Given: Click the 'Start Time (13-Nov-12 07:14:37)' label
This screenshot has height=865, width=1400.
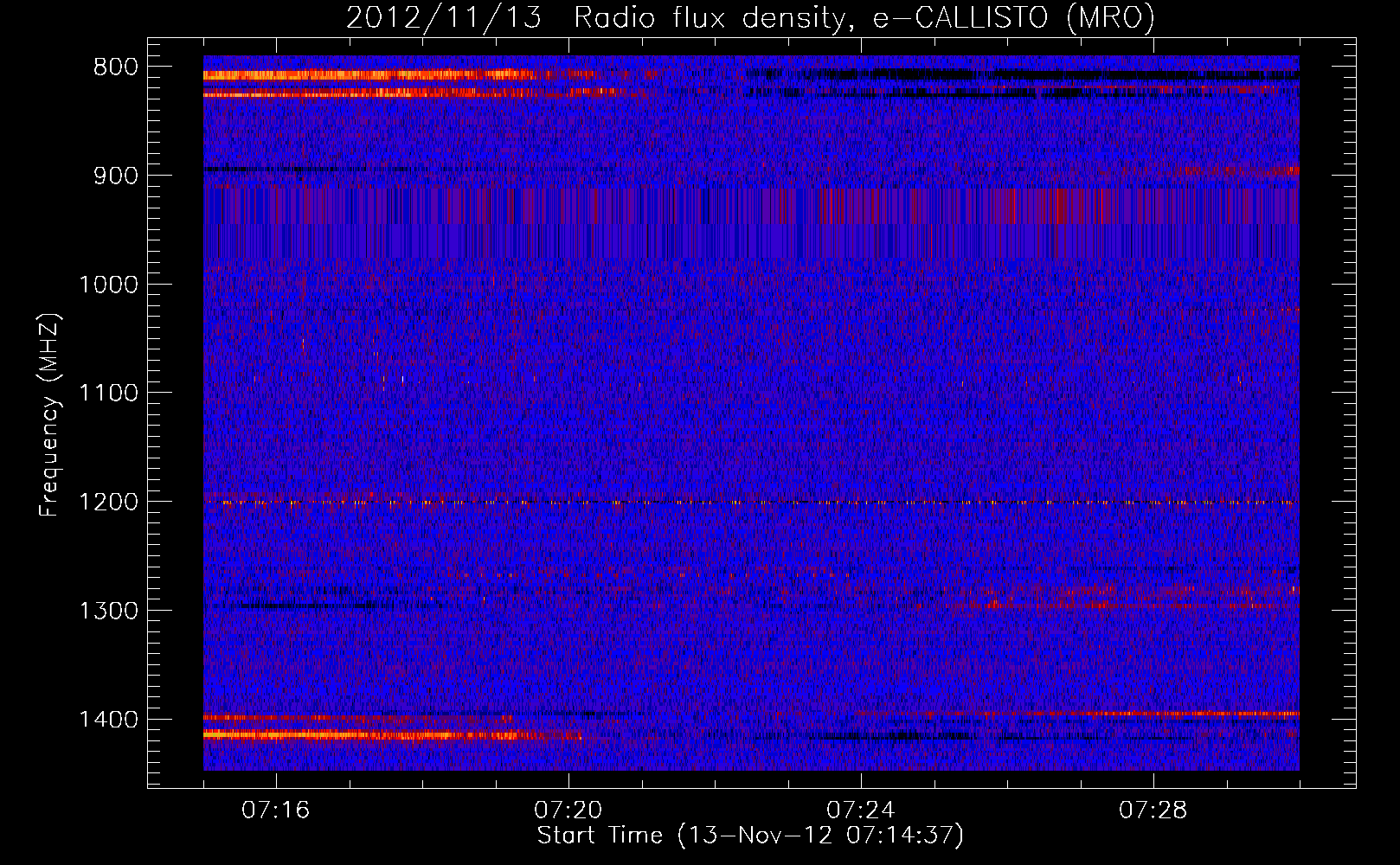Looking at the screenshot, I should tap(750, 836).
